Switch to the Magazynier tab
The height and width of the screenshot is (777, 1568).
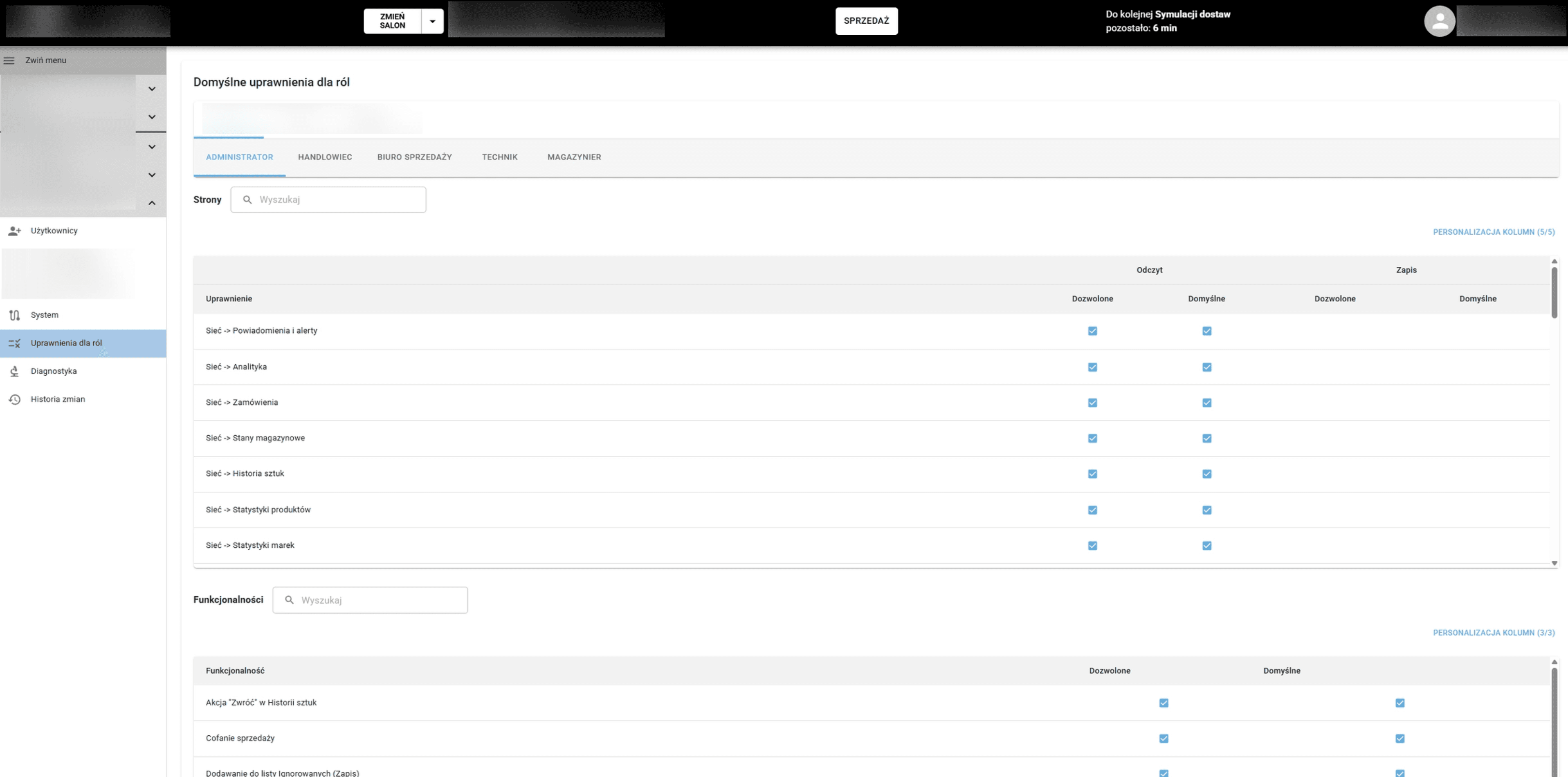(x=574, y=157)
